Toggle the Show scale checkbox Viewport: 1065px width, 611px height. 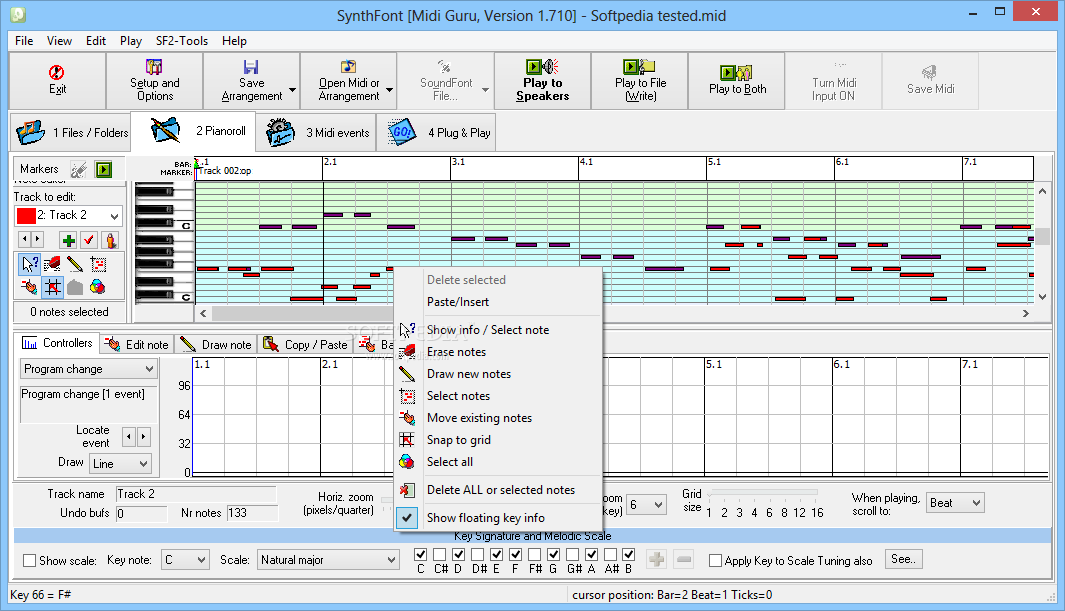[x=29, y=561]
